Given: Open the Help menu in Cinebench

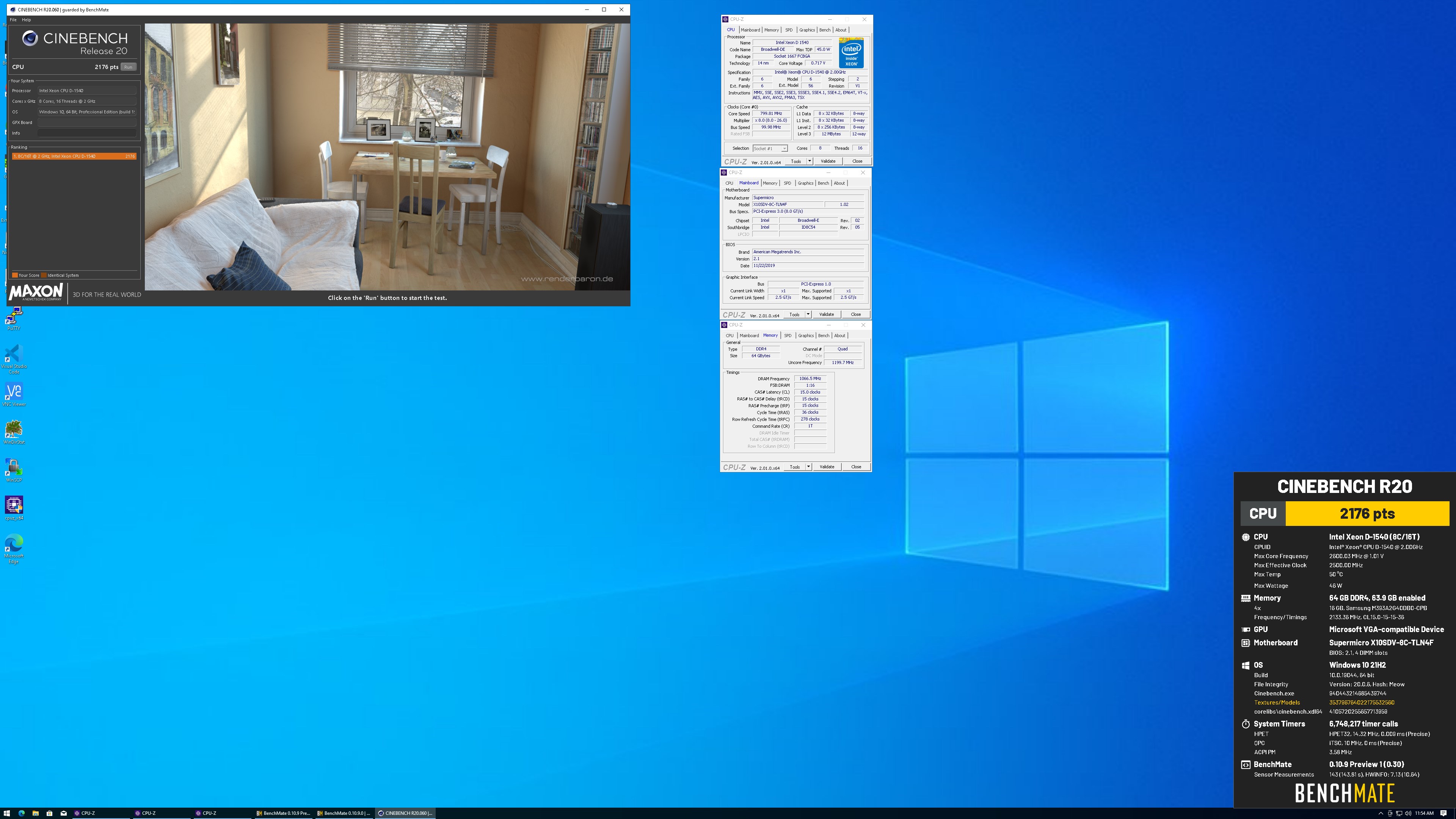Looking at the screenshot, I should click(x=26, y=20).
